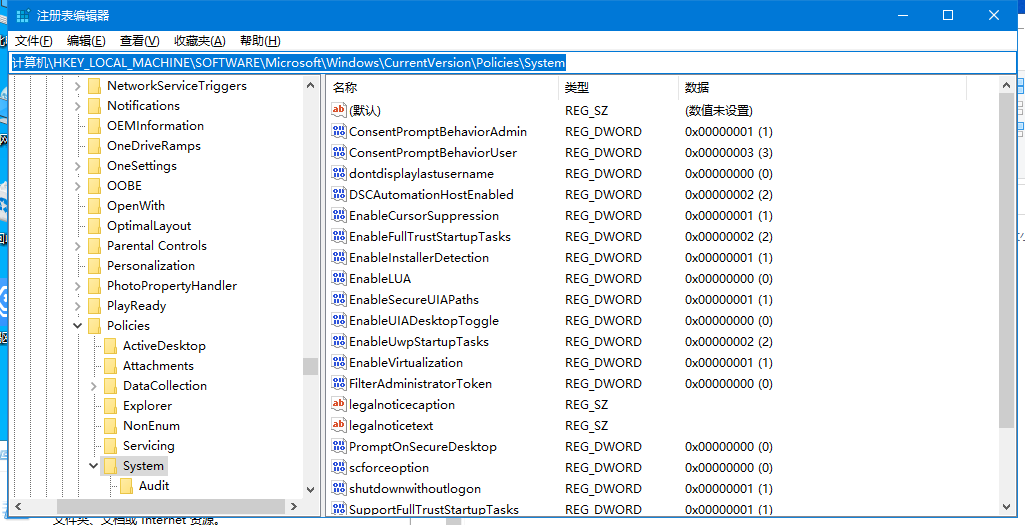1025x525 pixels.
Task: Click the PromptOnSecureDesktop value icon
Action: (x=339, y=447)
